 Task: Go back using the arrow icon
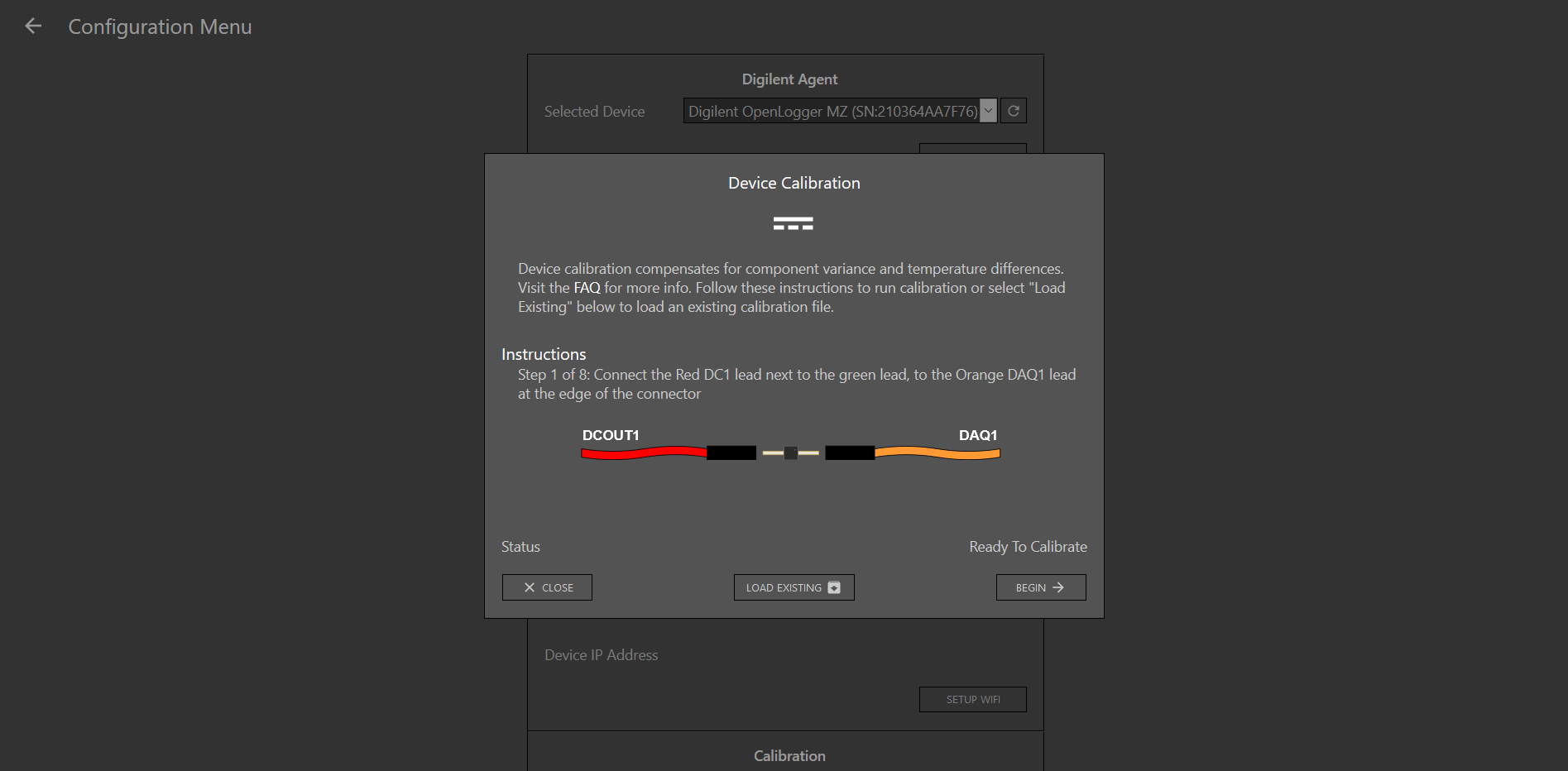coord(33,26)
